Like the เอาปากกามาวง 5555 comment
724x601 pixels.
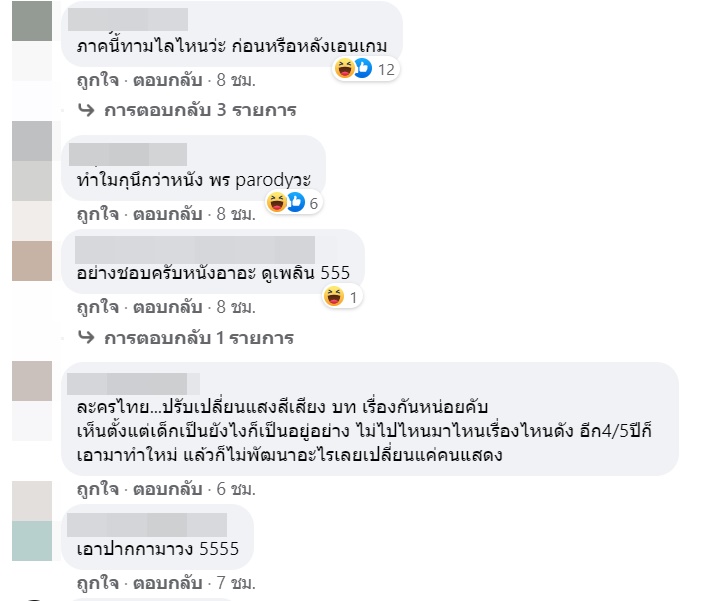coord(98,583)
